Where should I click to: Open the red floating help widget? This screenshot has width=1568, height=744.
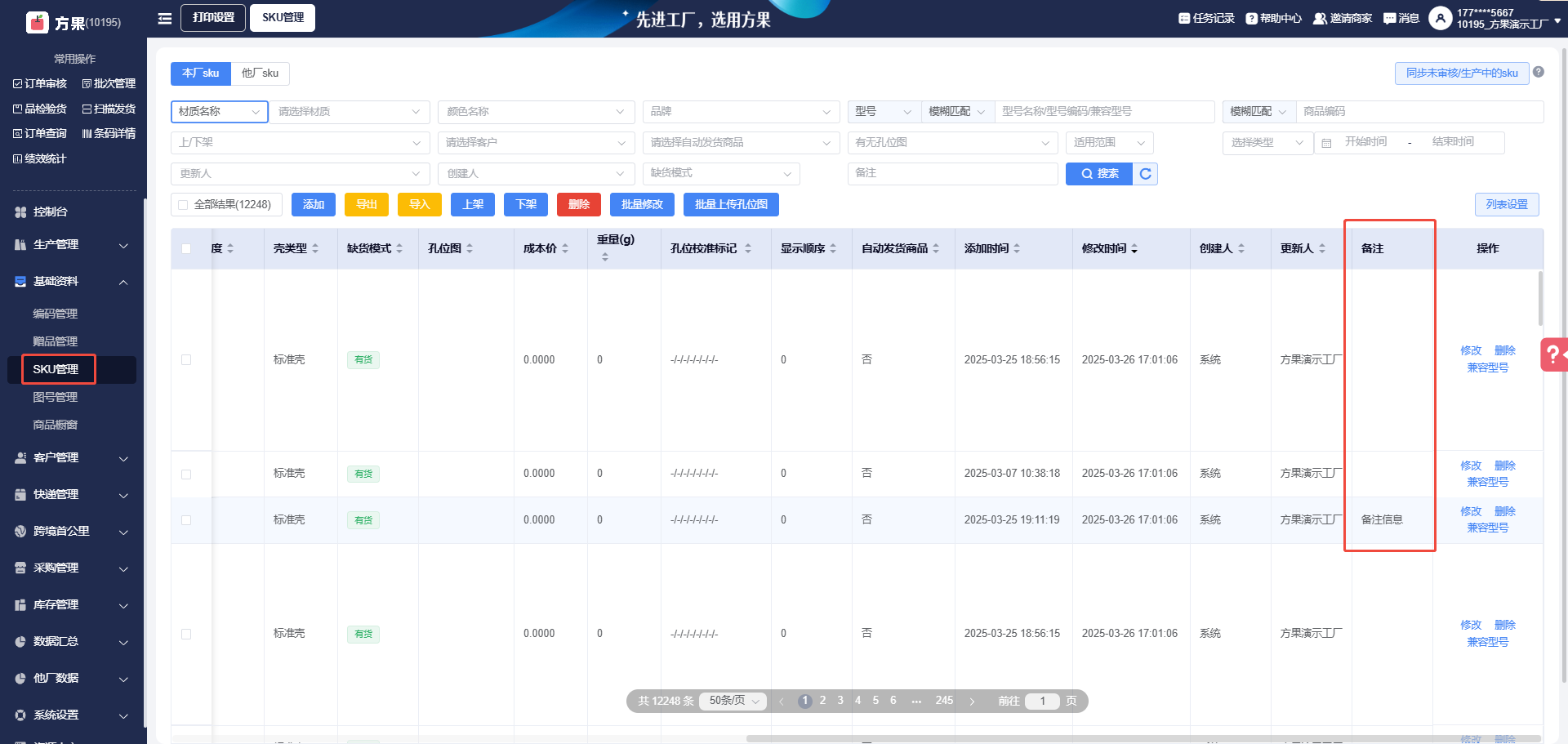coord(1553,354)
